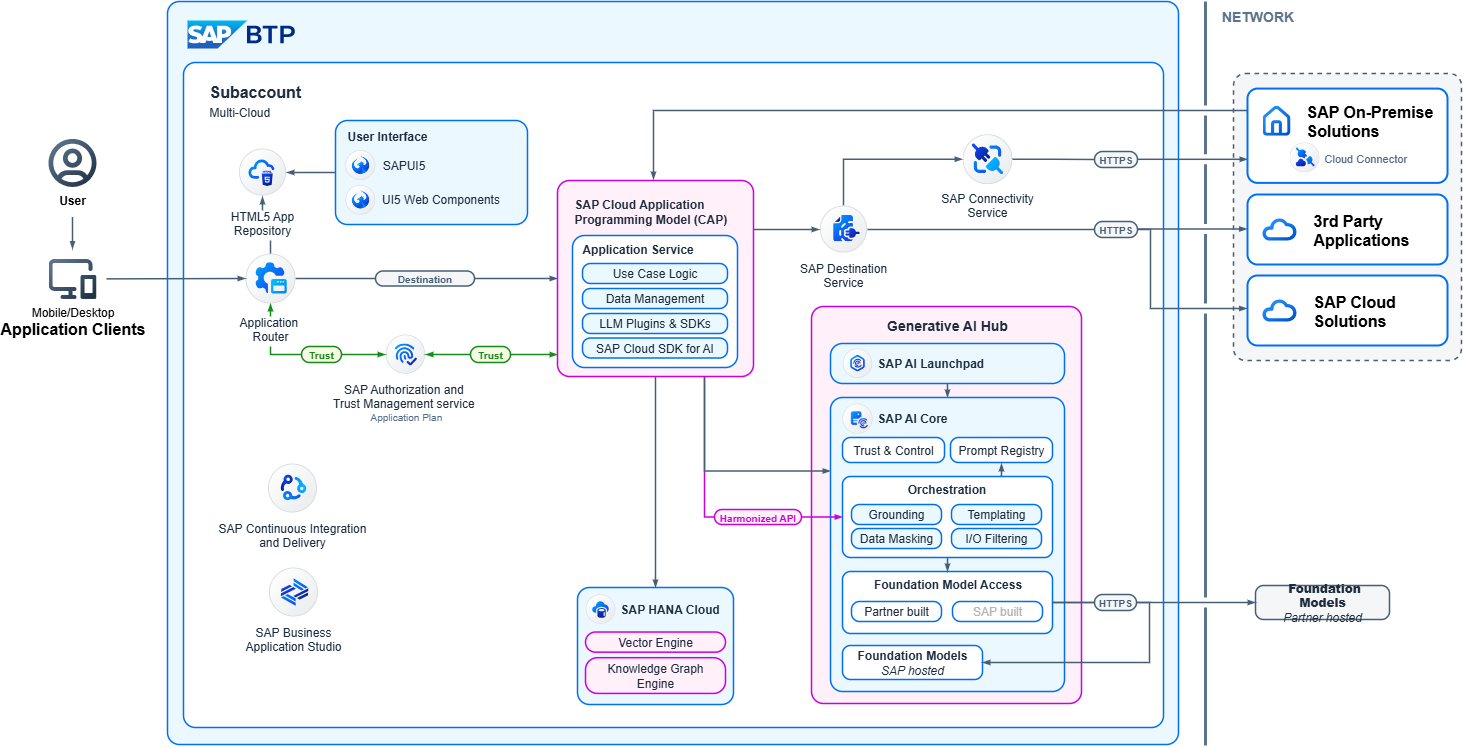Click the fingerprint Authorization and Trust icon

point(405,355)
